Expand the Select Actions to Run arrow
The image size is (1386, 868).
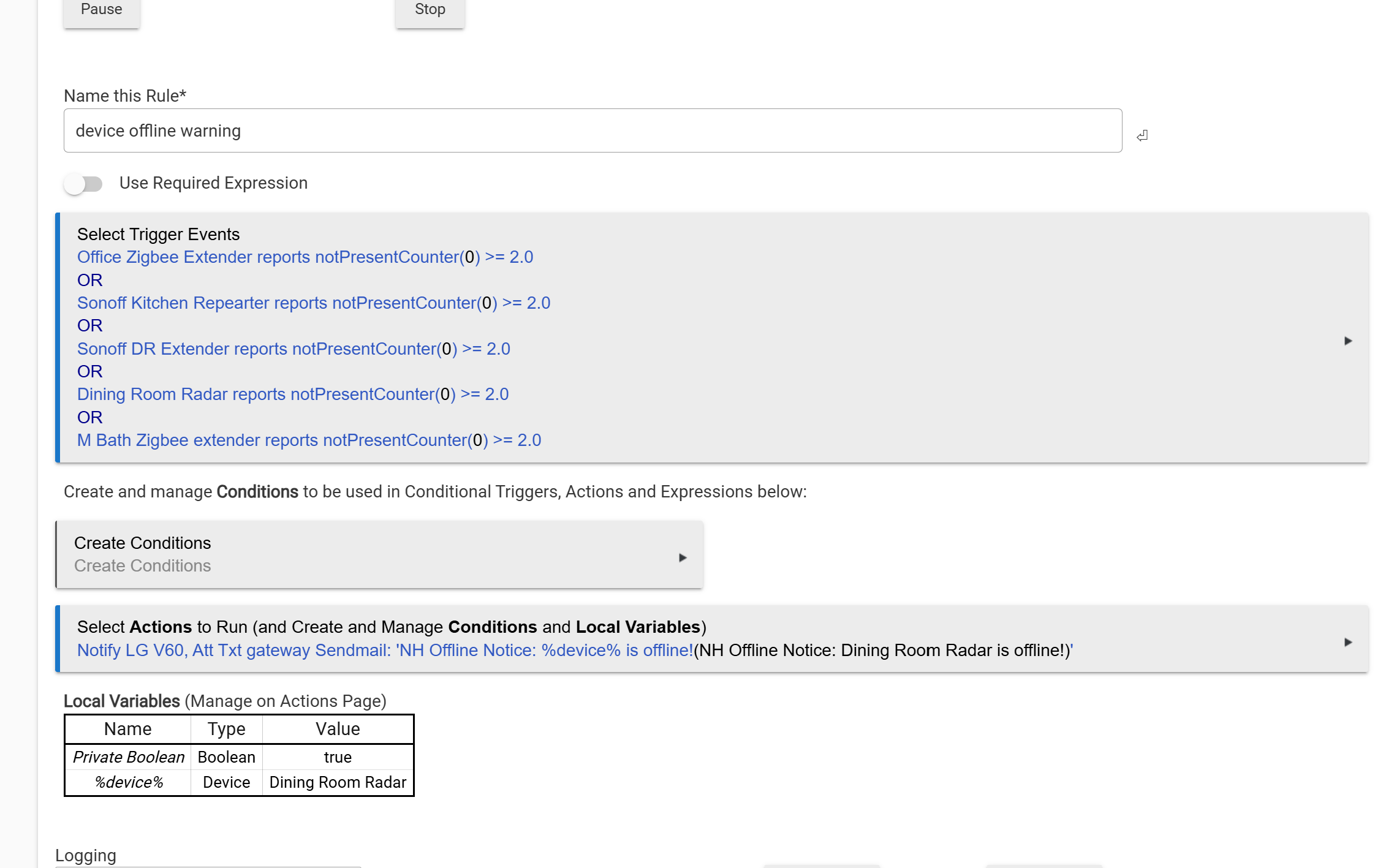(1347, 642)
